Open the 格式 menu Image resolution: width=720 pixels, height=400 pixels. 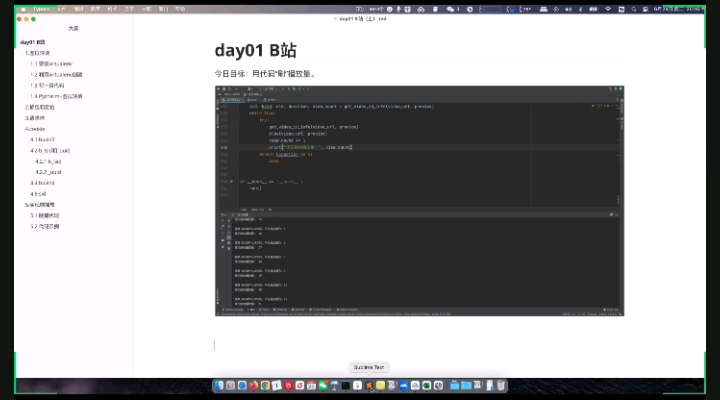click(112, 9)
